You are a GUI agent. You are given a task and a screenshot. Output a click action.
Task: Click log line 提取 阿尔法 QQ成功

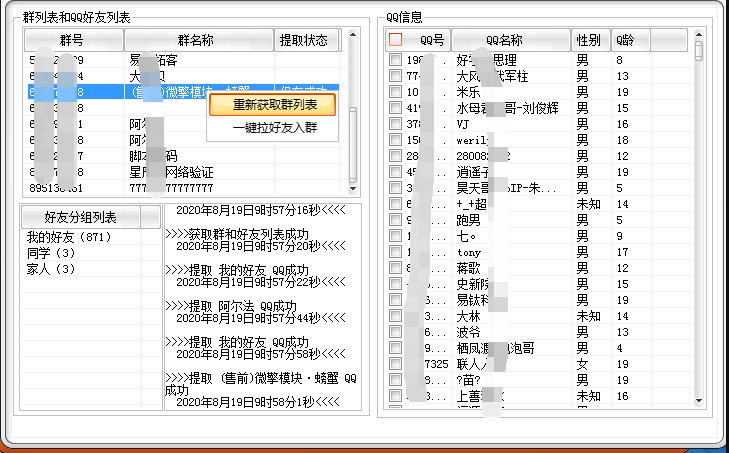point(231,306)
